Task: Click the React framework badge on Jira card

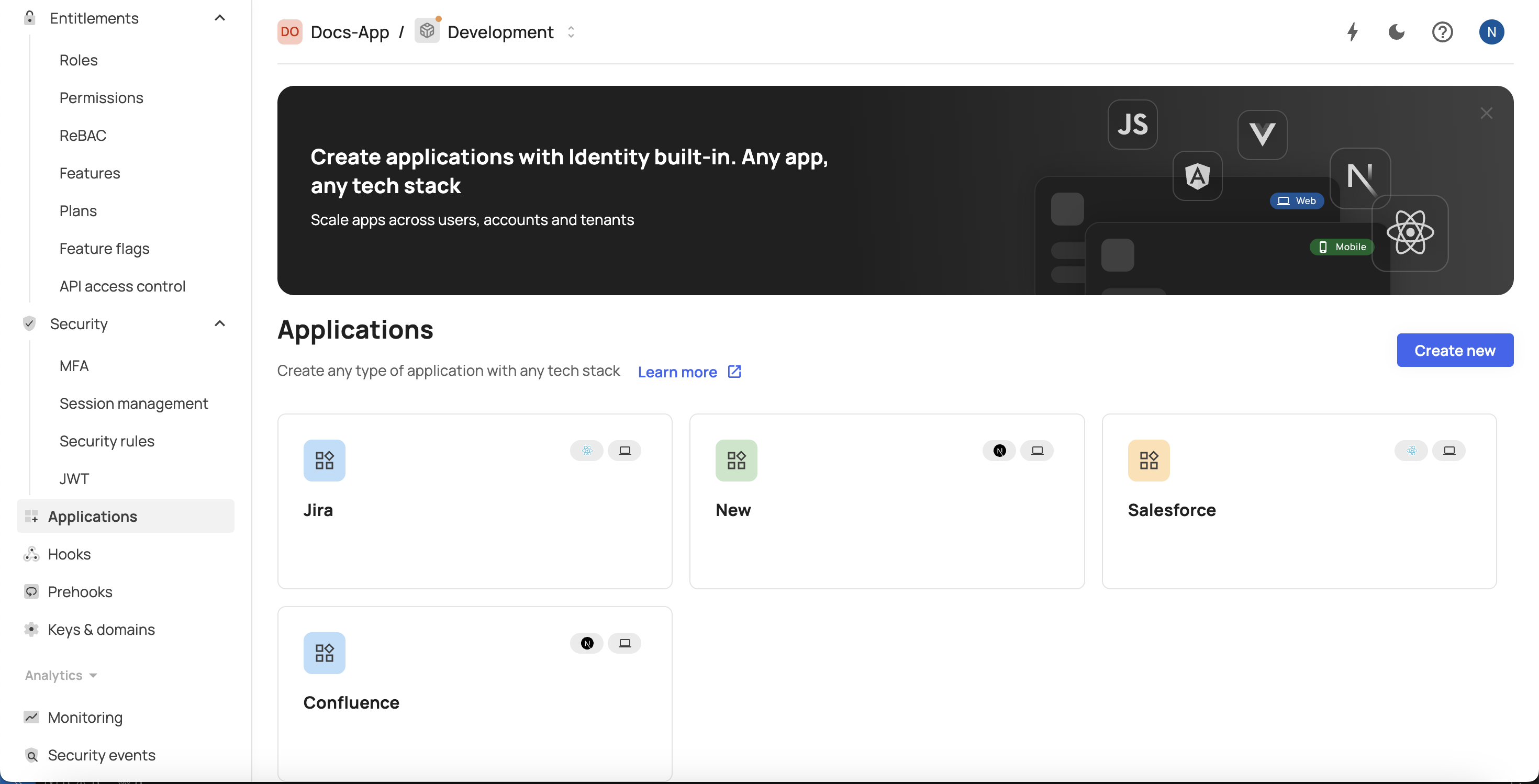Action: coord(587,451)
